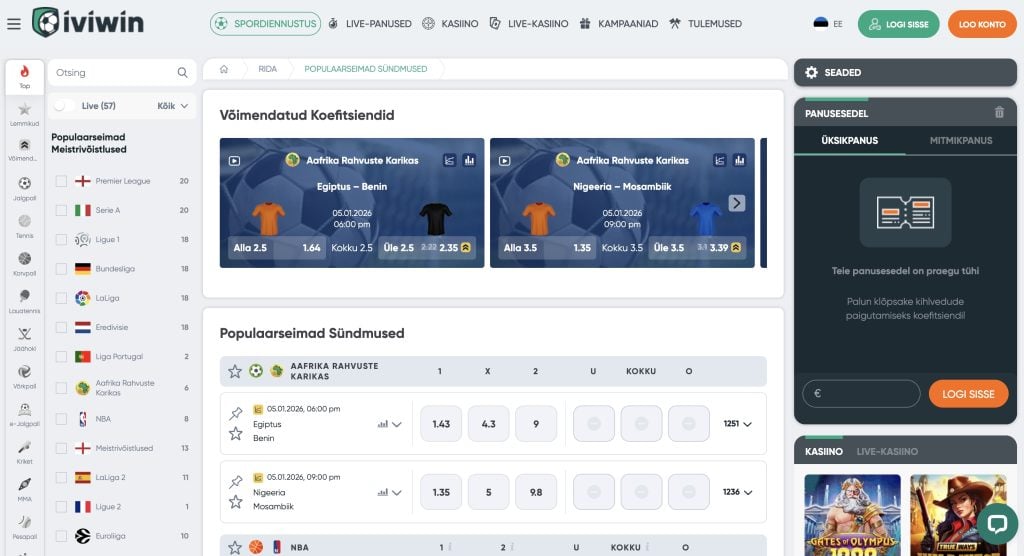Click the trash icon in Panusesedel
The image size is (1024, 556).
point(999,113)
